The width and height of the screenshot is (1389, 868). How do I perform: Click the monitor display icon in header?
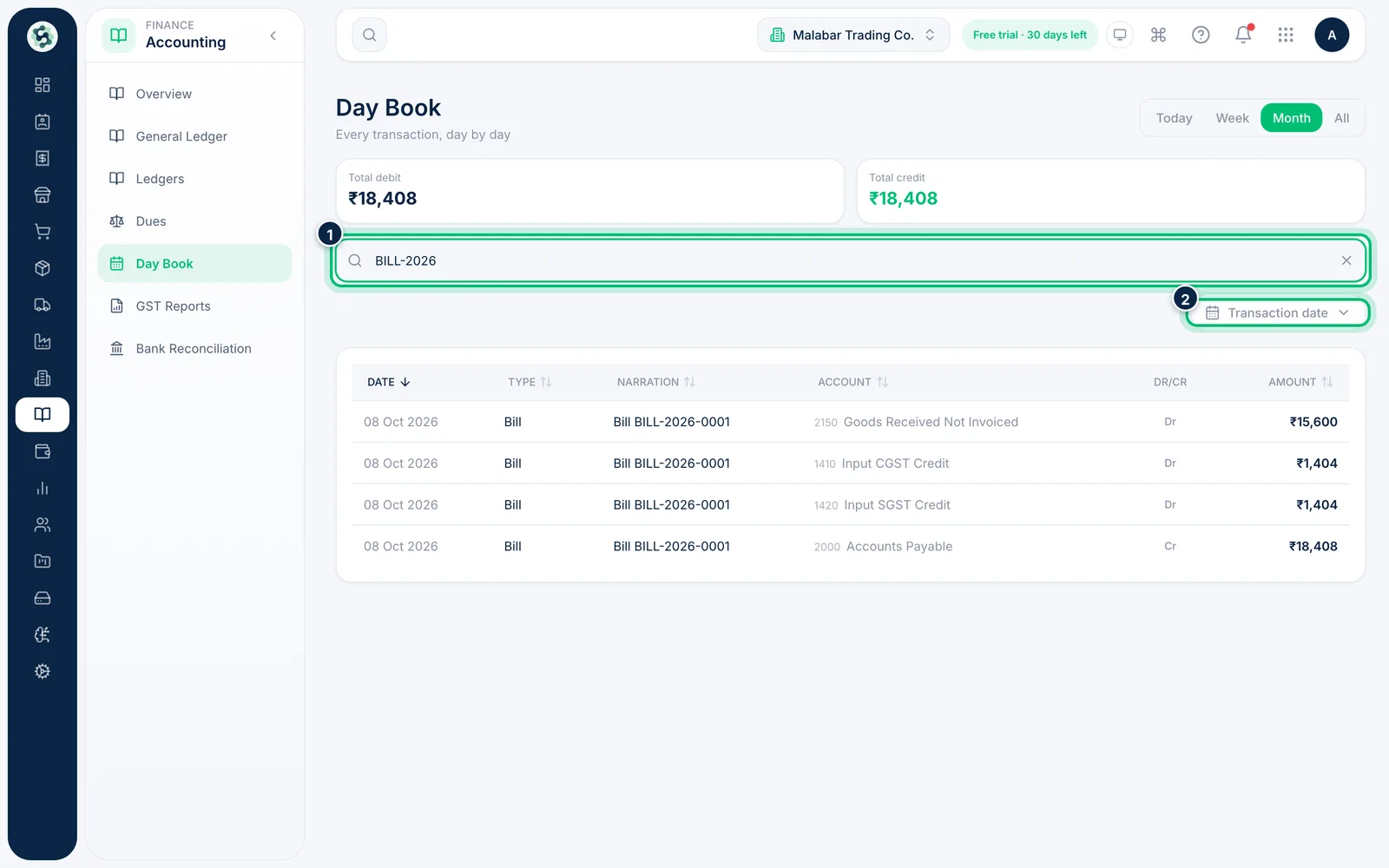coord(1120,35)
